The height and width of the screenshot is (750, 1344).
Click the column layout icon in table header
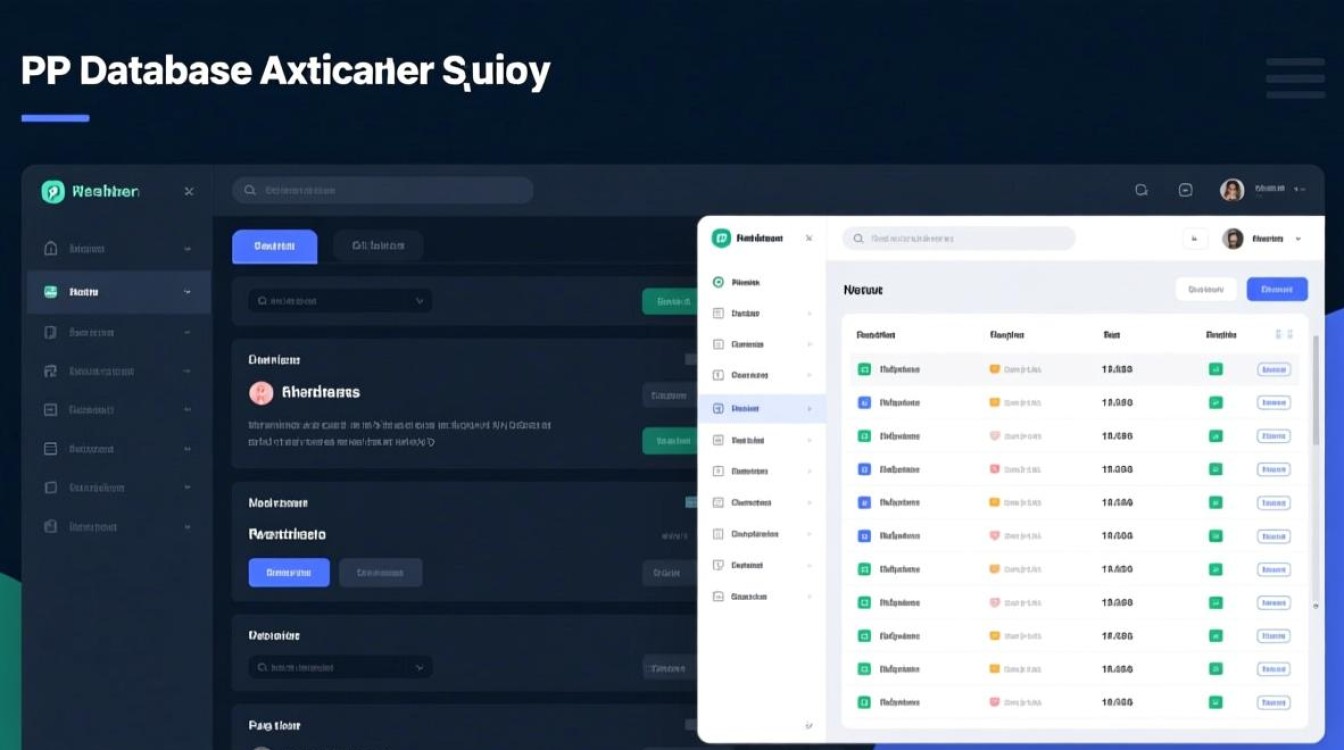[x=1285, y=335]
